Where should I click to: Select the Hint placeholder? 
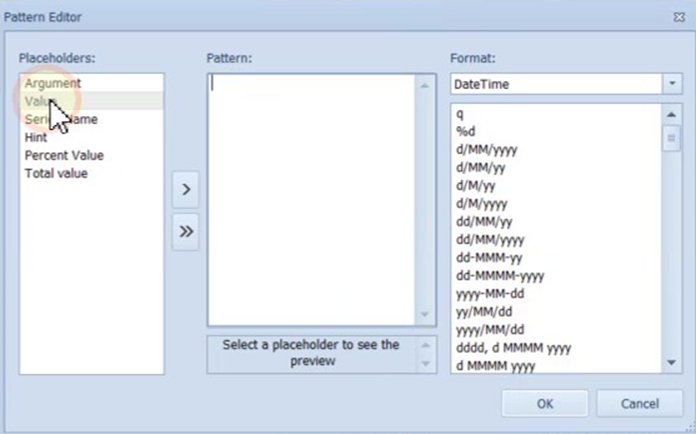36,137
